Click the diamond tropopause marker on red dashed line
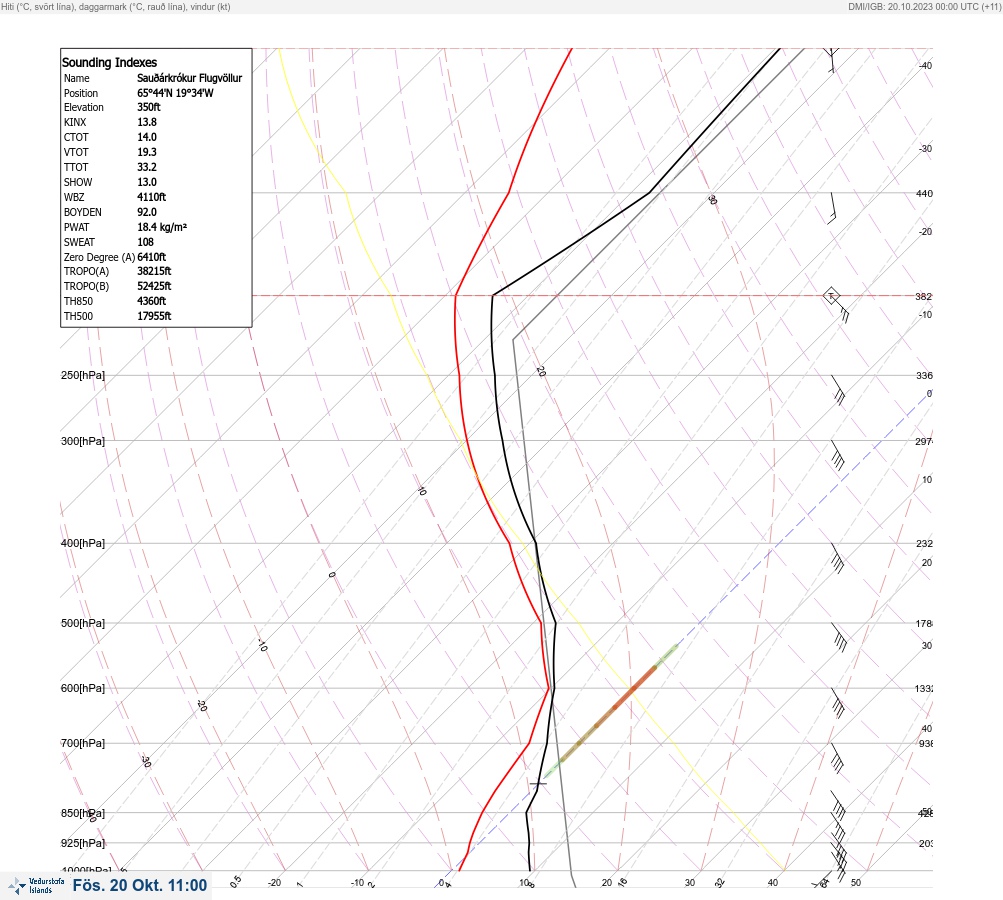The width and height of the screenshot is (1003, 900). pyautogui.click(x=831, y=296)
